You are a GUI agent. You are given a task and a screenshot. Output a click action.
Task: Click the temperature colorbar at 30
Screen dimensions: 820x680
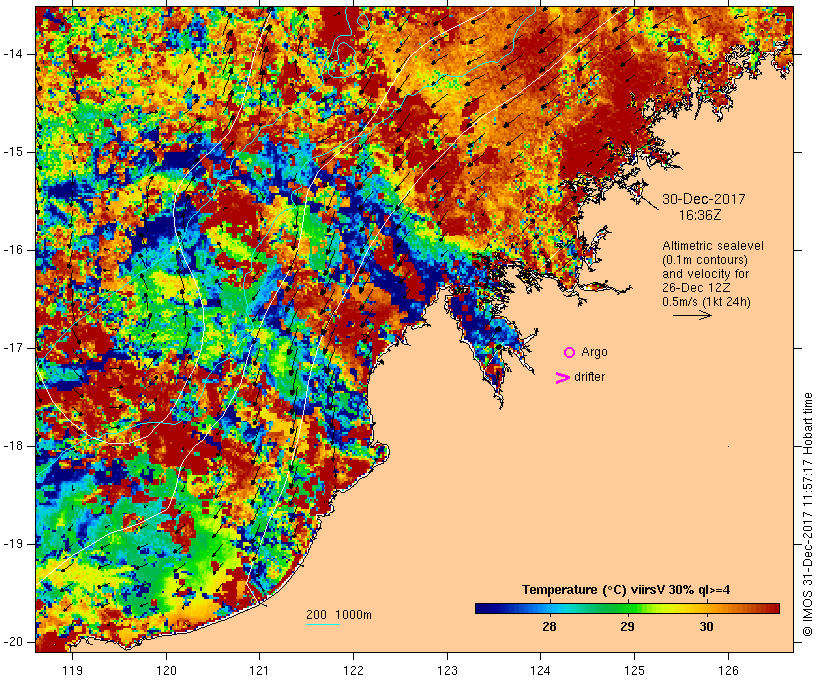tap(707, 608)
